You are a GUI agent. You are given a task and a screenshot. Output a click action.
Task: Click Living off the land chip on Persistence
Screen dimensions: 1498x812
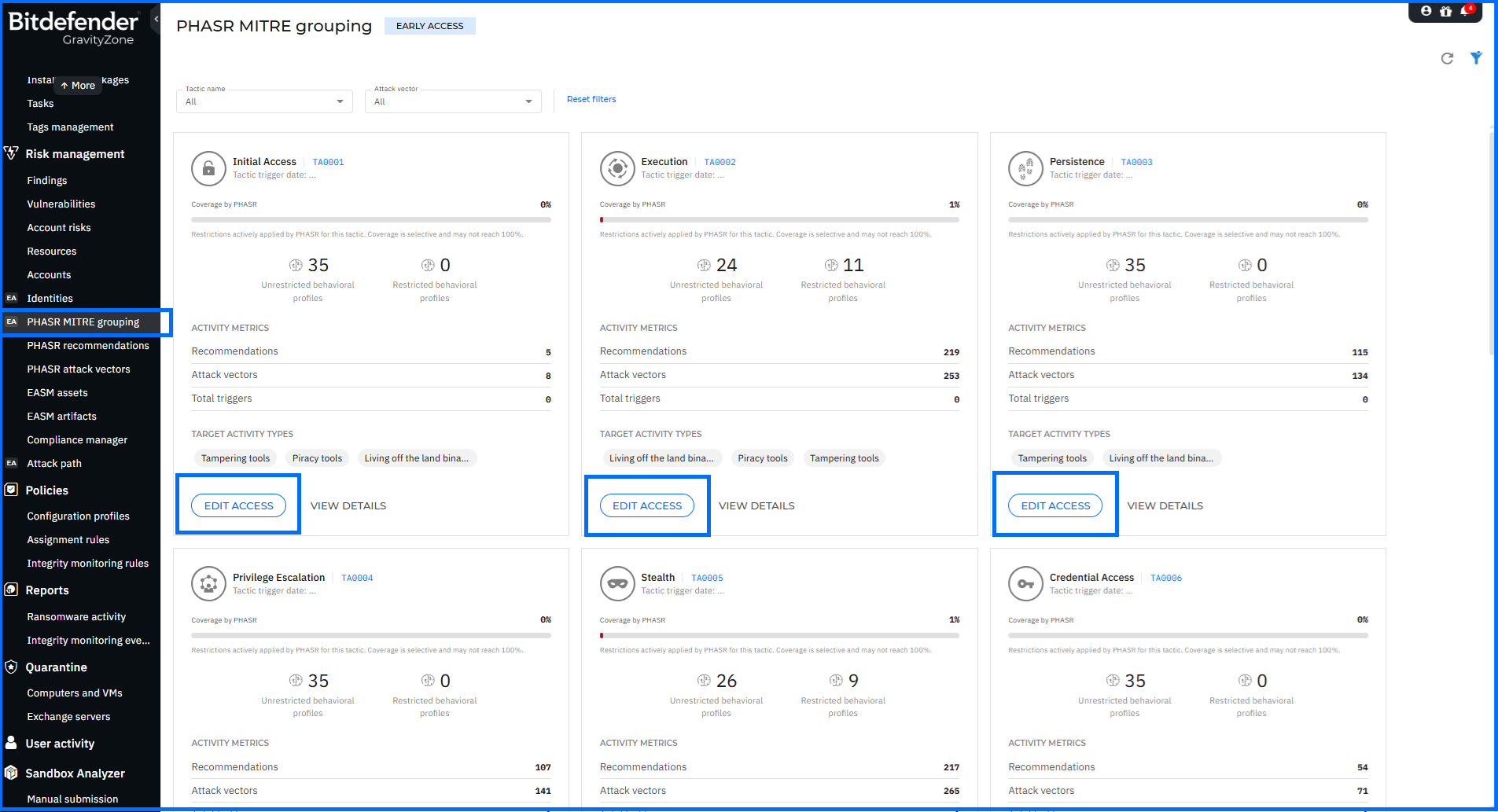pos(1161,458)
